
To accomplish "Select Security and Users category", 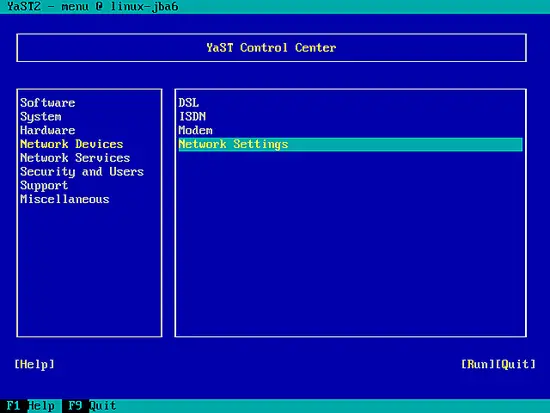I will (82, 172).
